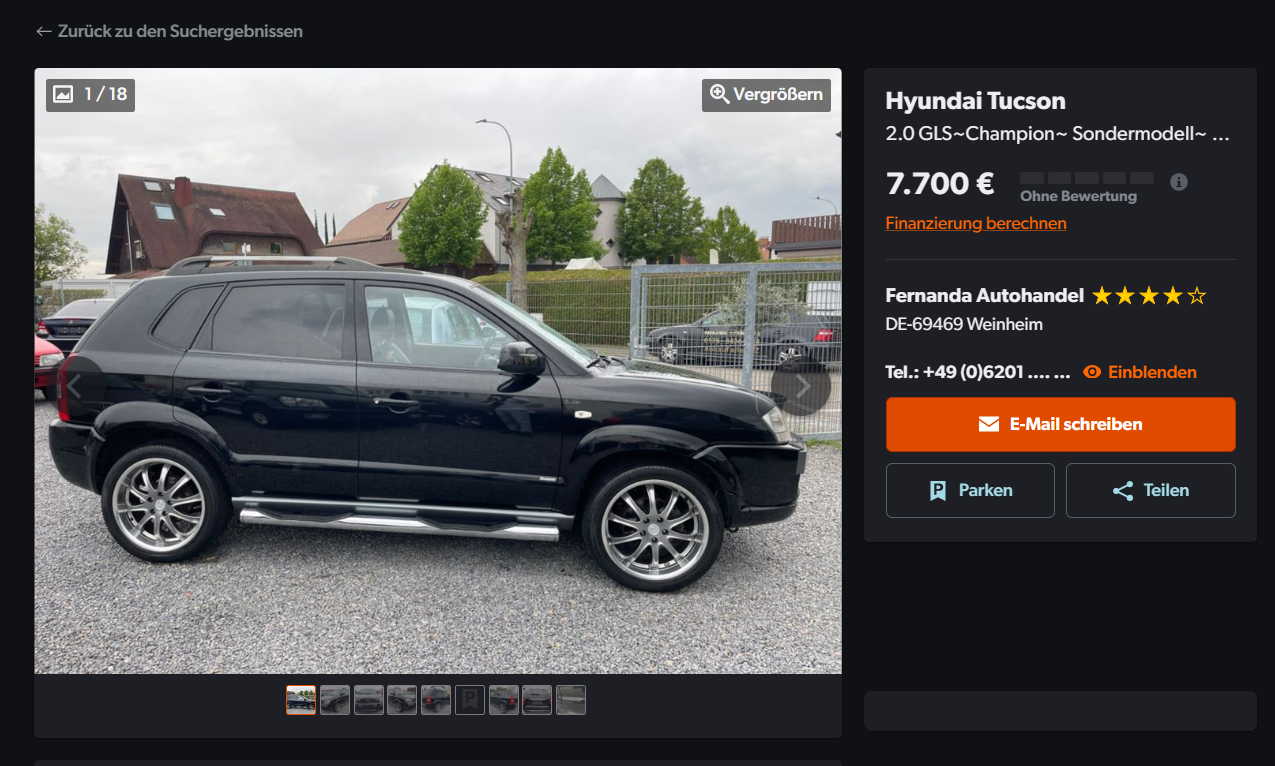This screenshot has height=766, width=1275.
Task: Click the info icon beside Ohne Bewertung
Action: pyautogui.click(x=1179, y=182)
